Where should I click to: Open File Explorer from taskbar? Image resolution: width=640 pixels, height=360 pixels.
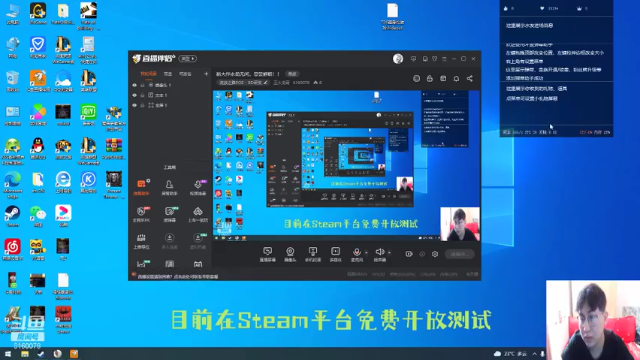[25, 354]
